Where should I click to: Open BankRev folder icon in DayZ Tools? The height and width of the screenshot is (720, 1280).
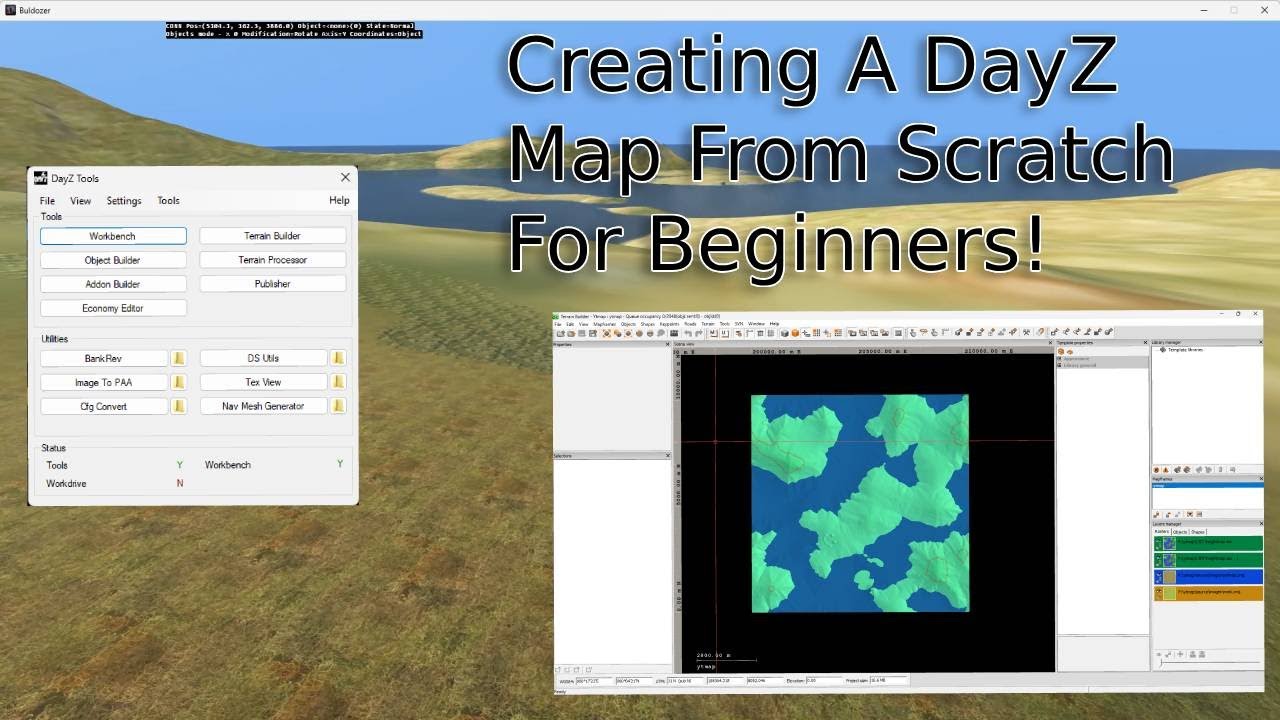tap(178, 358)
